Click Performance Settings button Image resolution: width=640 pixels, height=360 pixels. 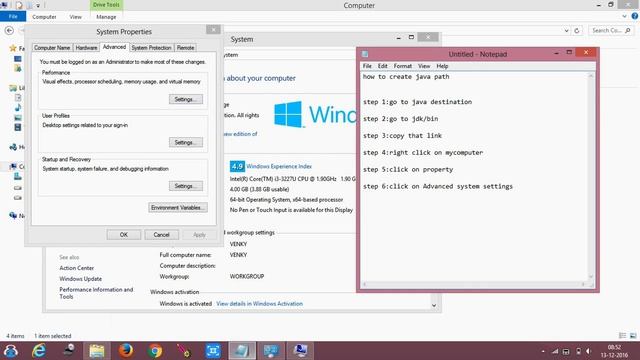186,99
